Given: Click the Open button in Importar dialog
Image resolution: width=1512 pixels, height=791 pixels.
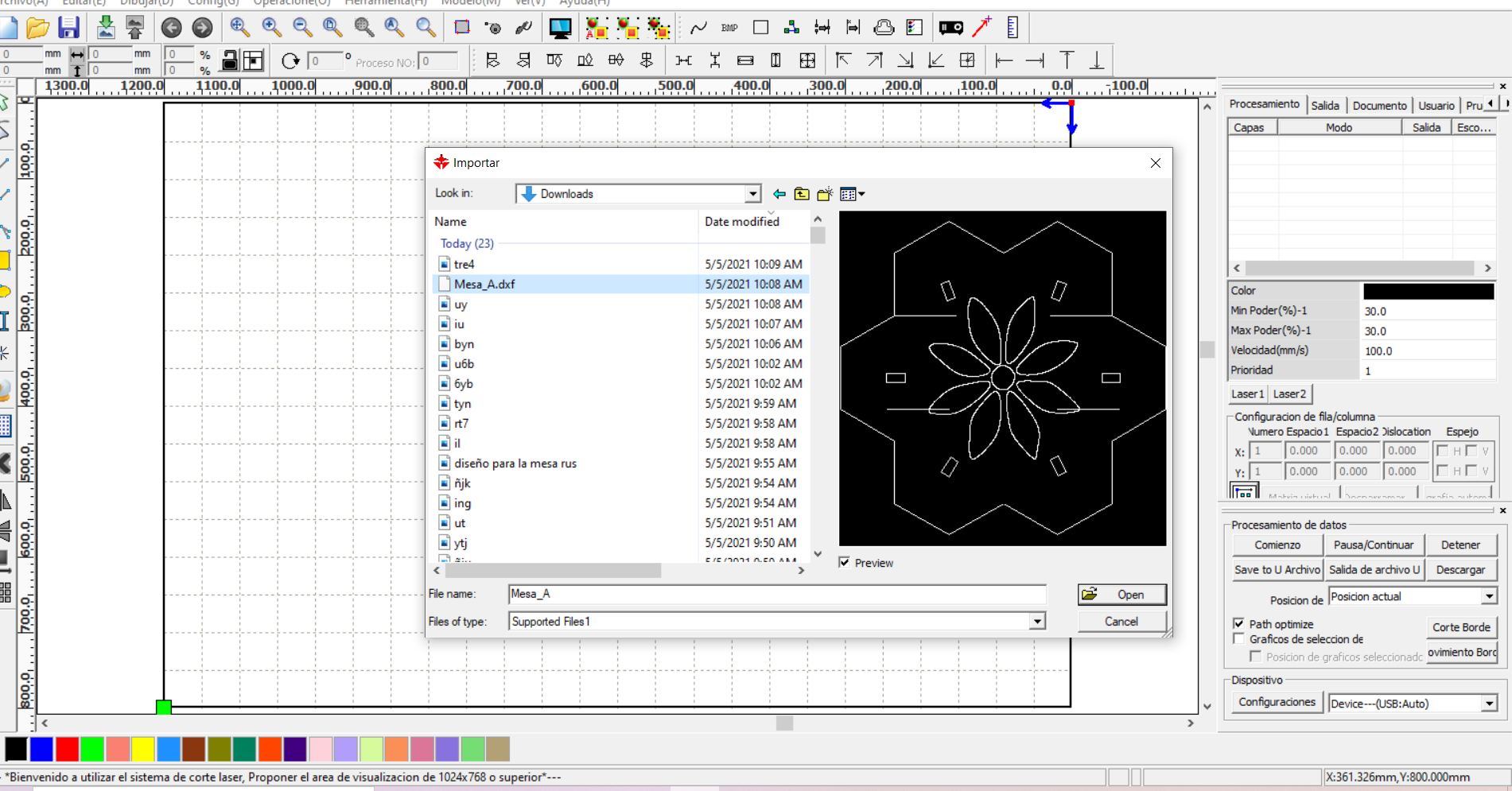Looking at the screenshot, I should coord(1122,595).
